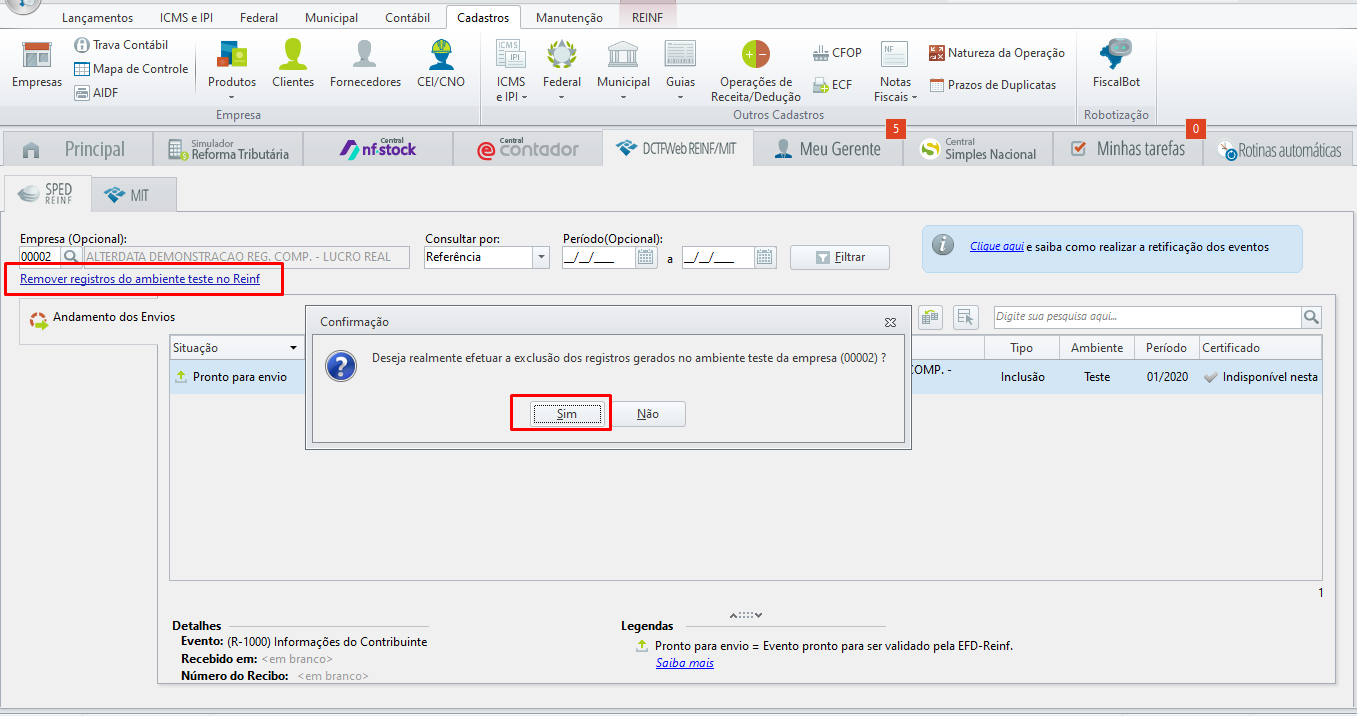Click the Empresa search magnifier icon
Screen dimensions: 1357x716
70,257
